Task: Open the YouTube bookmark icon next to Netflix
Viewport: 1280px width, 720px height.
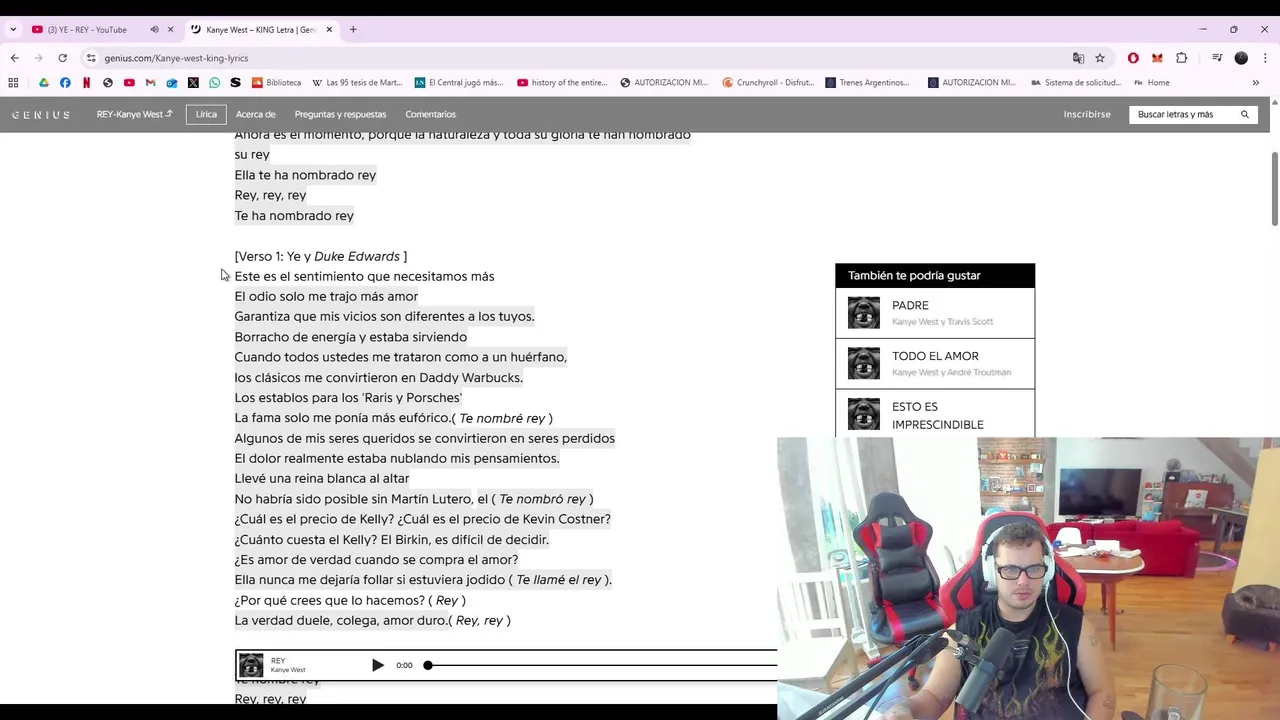Action: coord(129,83)
